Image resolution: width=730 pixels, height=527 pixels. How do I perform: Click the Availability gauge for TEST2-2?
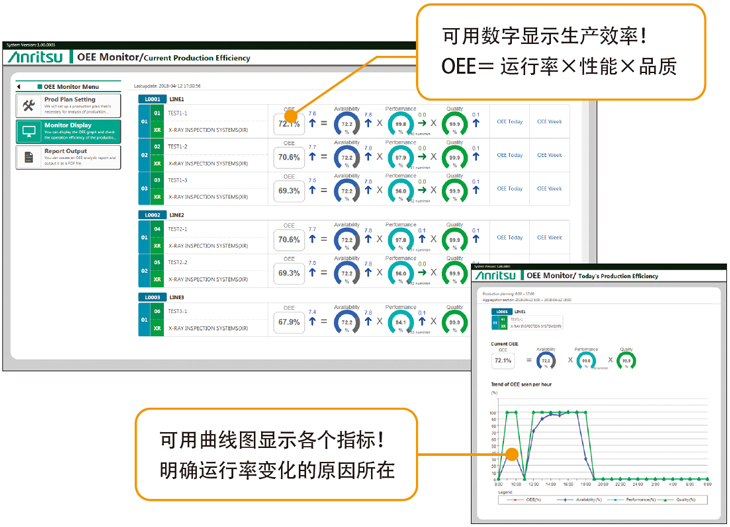coord(347,273)
